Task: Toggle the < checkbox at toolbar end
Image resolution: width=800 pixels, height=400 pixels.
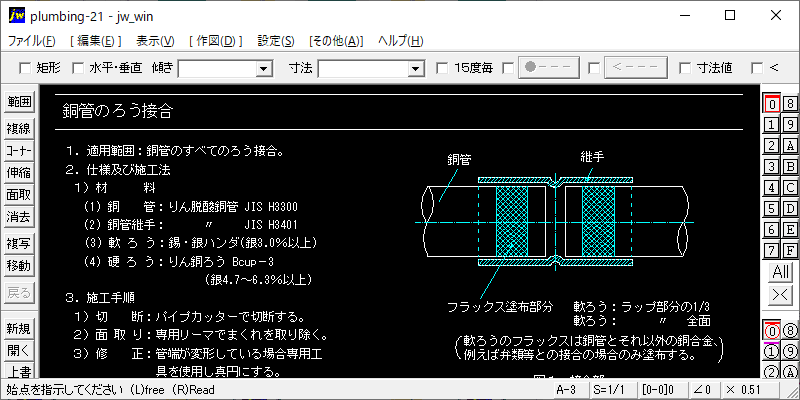Action: pyautogui.click(x=758, y=68)
